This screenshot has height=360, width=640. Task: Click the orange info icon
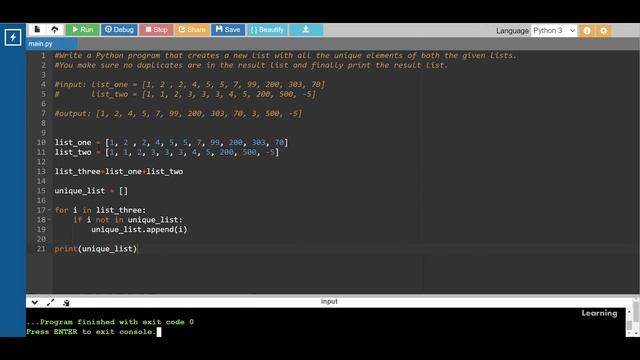point(587,31)
